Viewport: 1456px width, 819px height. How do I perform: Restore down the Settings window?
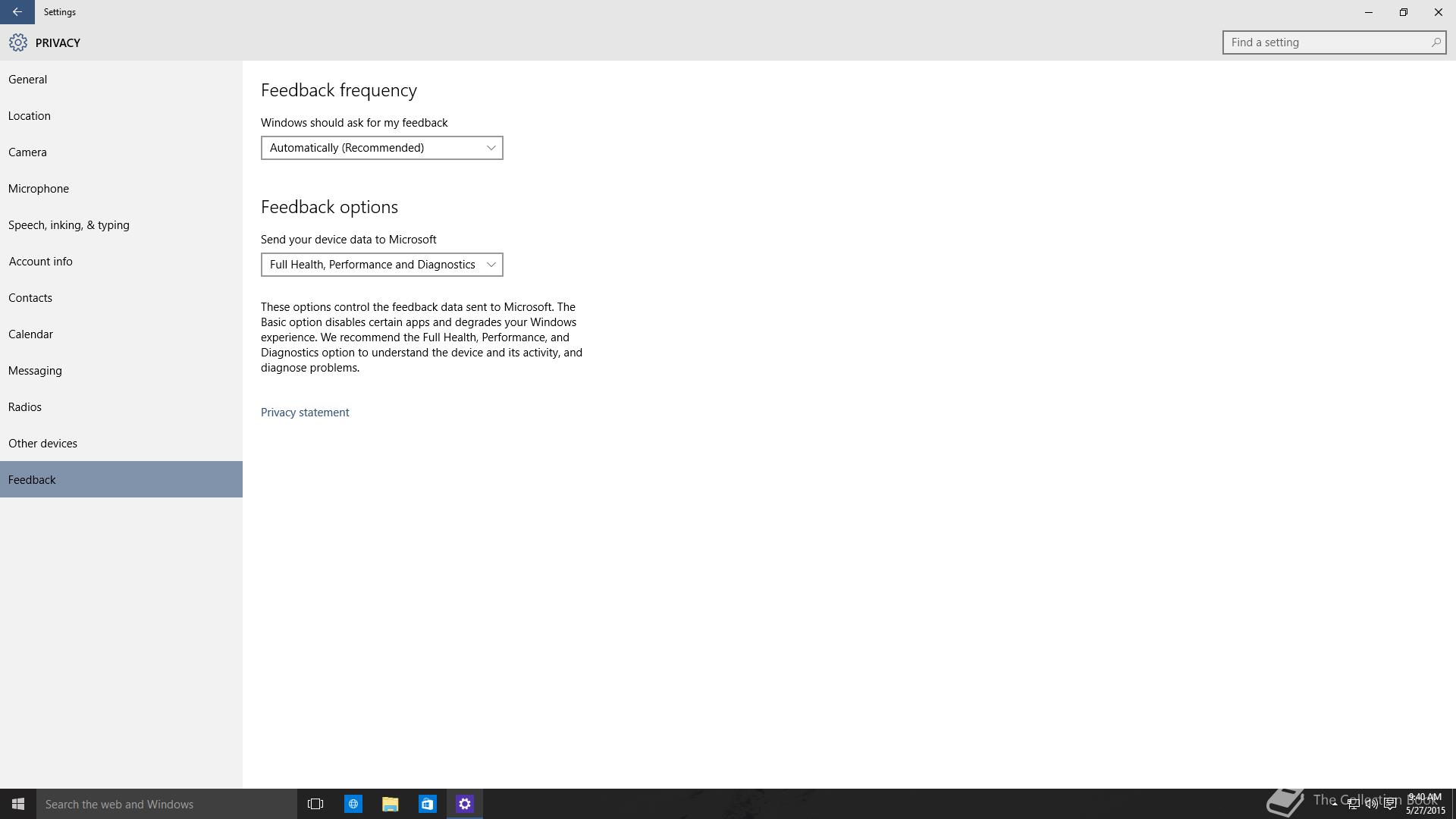click(x=1404, y=12)
